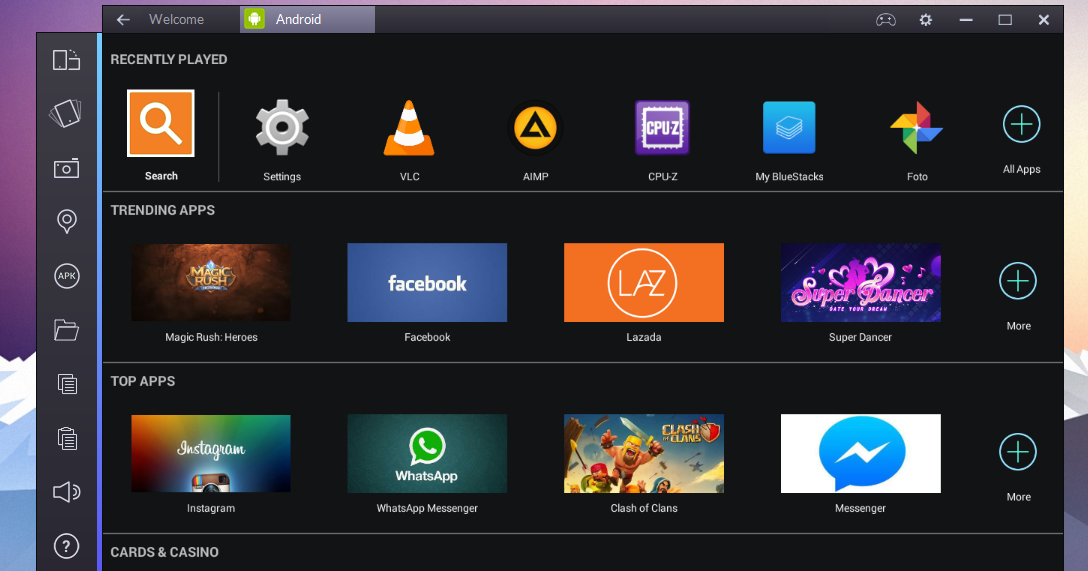The image size is (1088, 571).
Task: Launch the AIMP music player
Action: [x=535, y=128]
